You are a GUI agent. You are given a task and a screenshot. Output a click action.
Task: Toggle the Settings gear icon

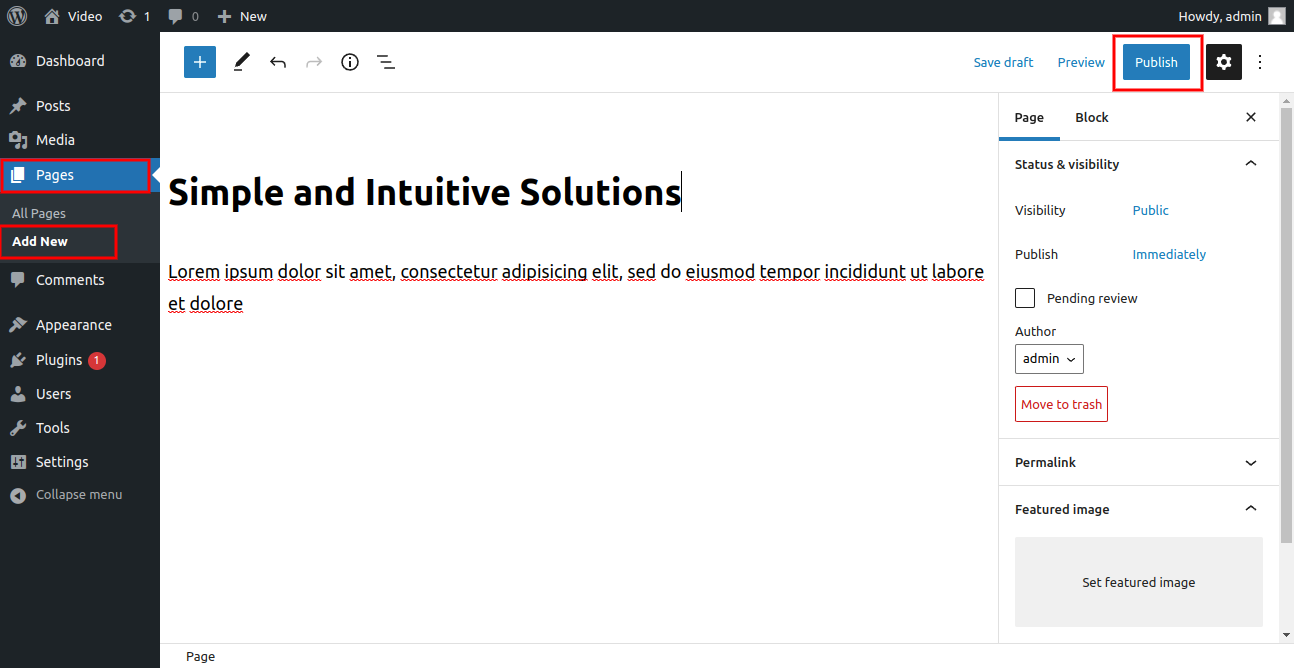pyautogui.click(x=1224, y=62)
